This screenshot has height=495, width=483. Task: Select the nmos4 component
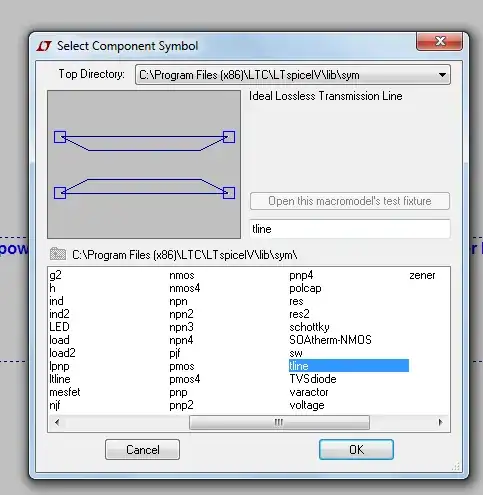185,288
